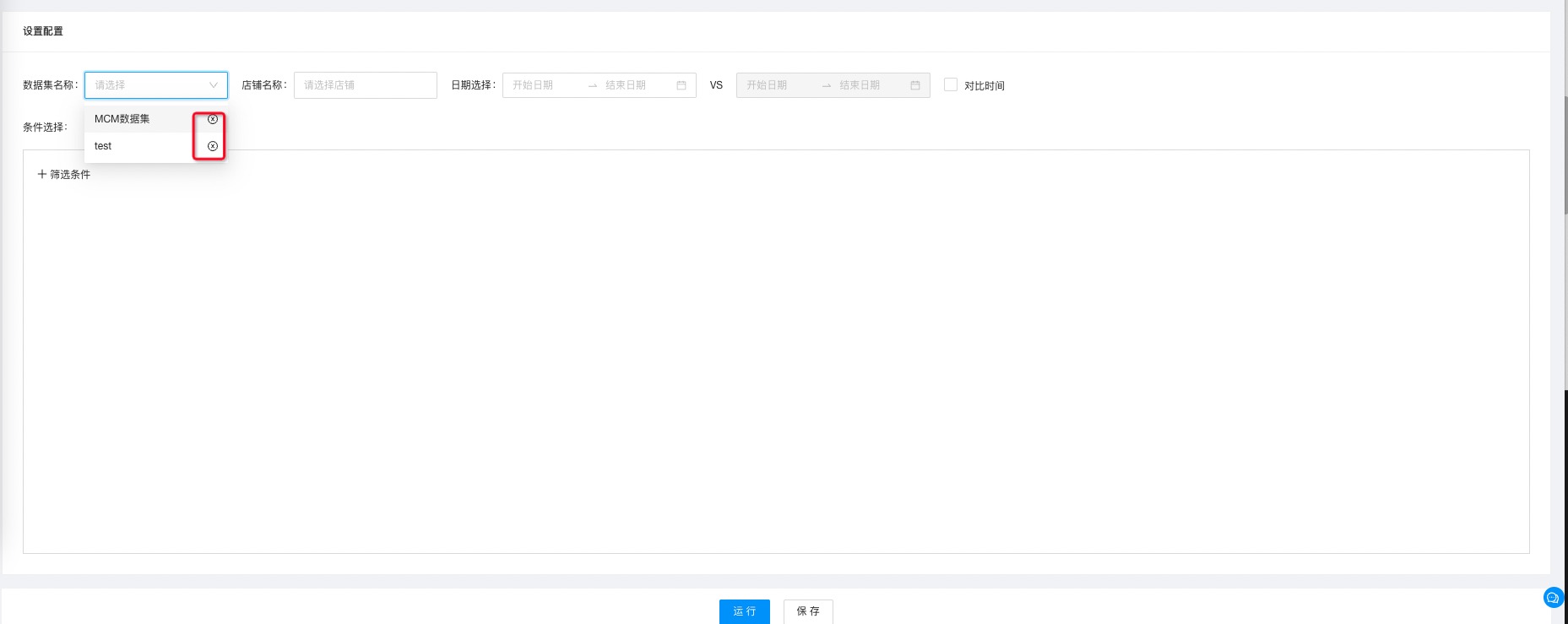Screen dimensions: 1568x624
Task: Click the 条件选择 label
Action: coord(45,128)
